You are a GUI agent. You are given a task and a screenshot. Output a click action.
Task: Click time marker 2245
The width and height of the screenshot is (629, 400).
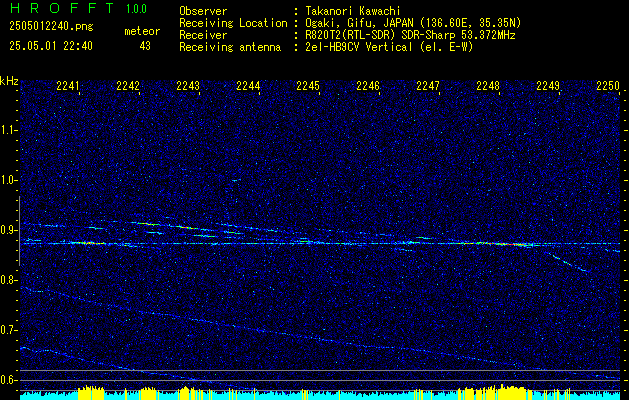click(308, 86)
